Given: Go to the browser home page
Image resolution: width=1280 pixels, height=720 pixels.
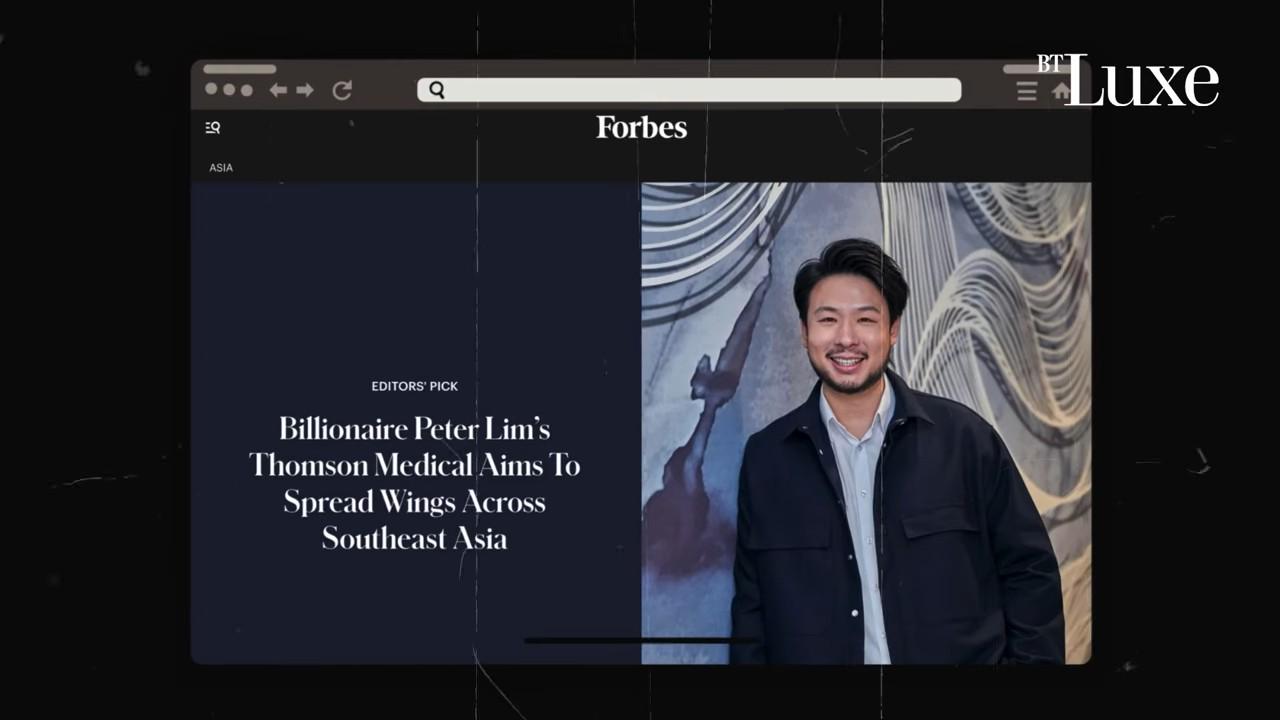Looking at the screenshot, I should coord(1061,91).
